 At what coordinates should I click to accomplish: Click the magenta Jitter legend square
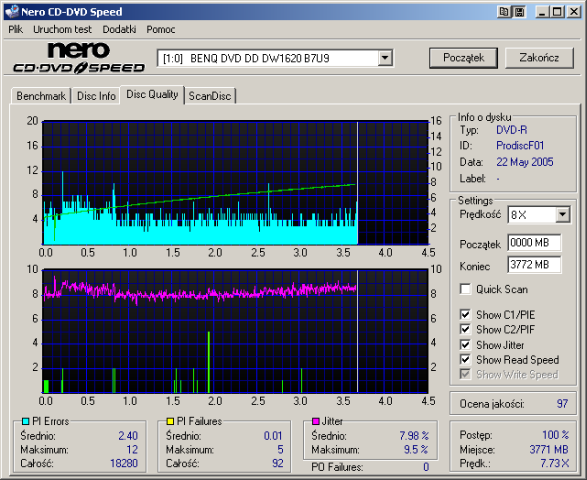(x=315, y=421)
